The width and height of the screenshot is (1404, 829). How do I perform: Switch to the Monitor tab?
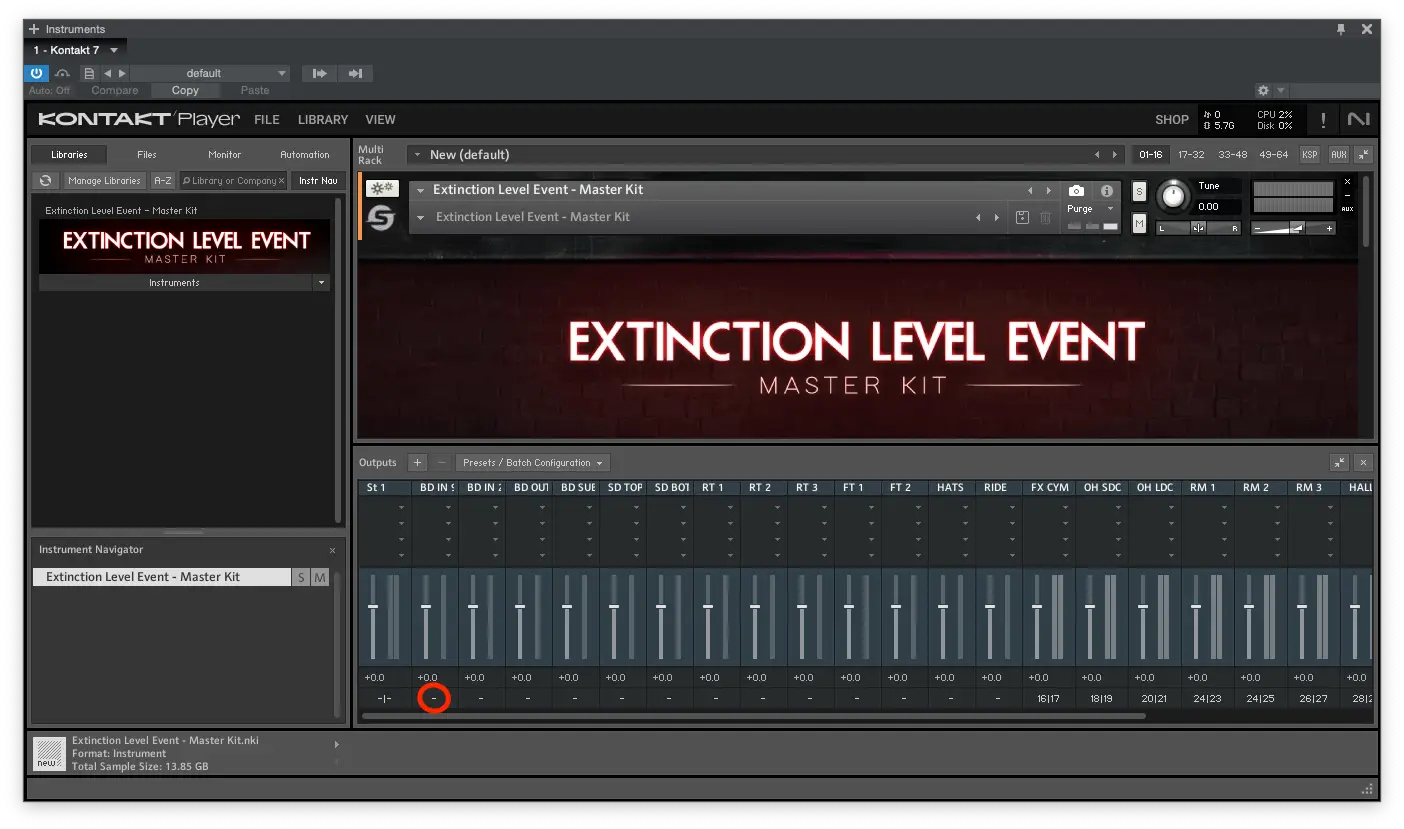pos(225,154)
